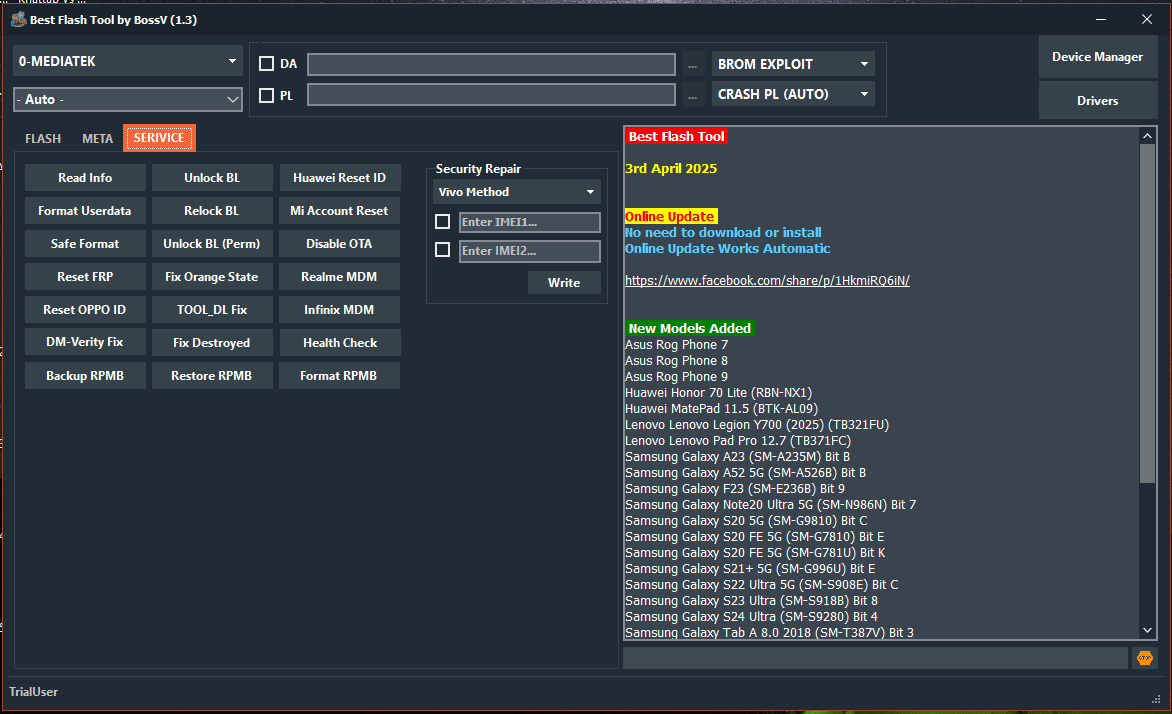Click 'Lenovo Lenovo Pad Pro 12.7 (TB371FC)' line
Image resolution: width=1172 pixels, height=714 pixels.
click(x=738, y=441)
